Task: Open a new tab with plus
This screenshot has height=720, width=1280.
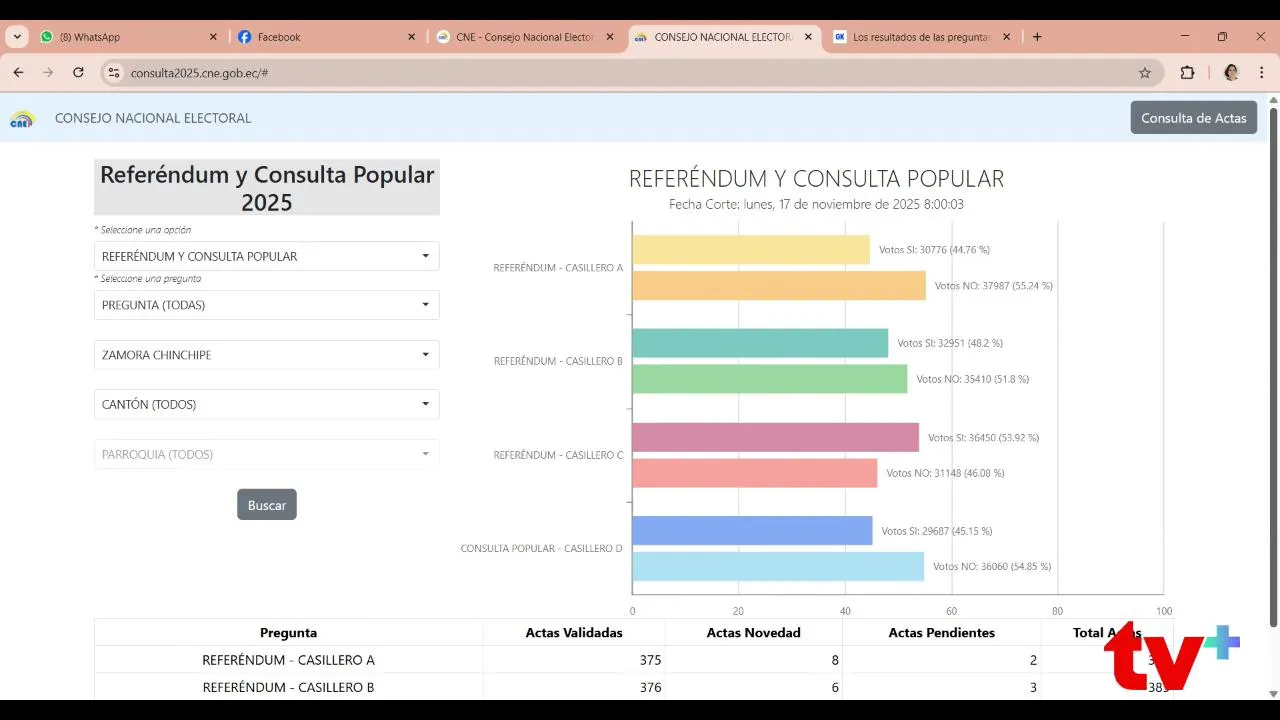Action: tap(1037, 37)
